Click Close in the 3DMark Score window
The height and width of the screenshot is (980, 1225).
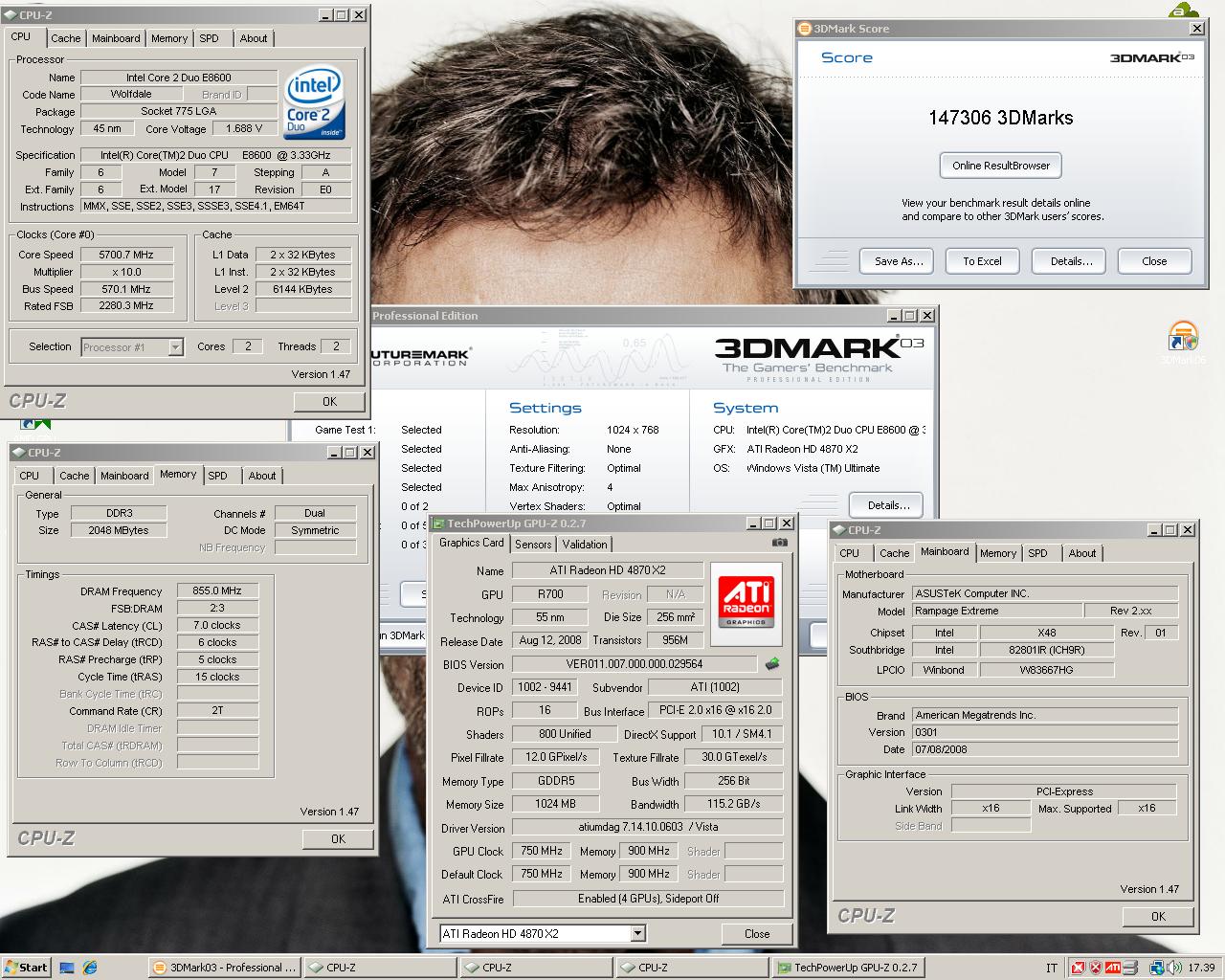point(1154,261)
